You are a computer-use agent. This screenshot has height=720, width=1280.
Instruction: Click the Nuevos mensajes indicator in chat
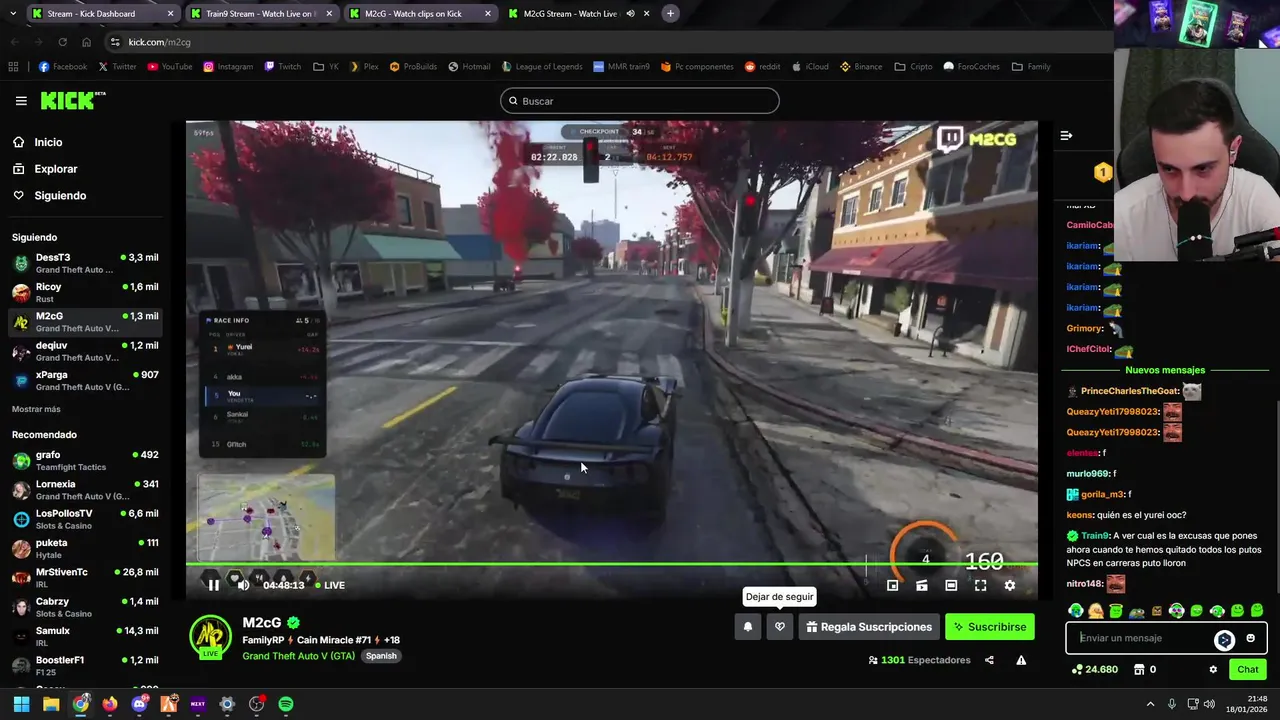pyautogui.click(x=1165, y=370)
